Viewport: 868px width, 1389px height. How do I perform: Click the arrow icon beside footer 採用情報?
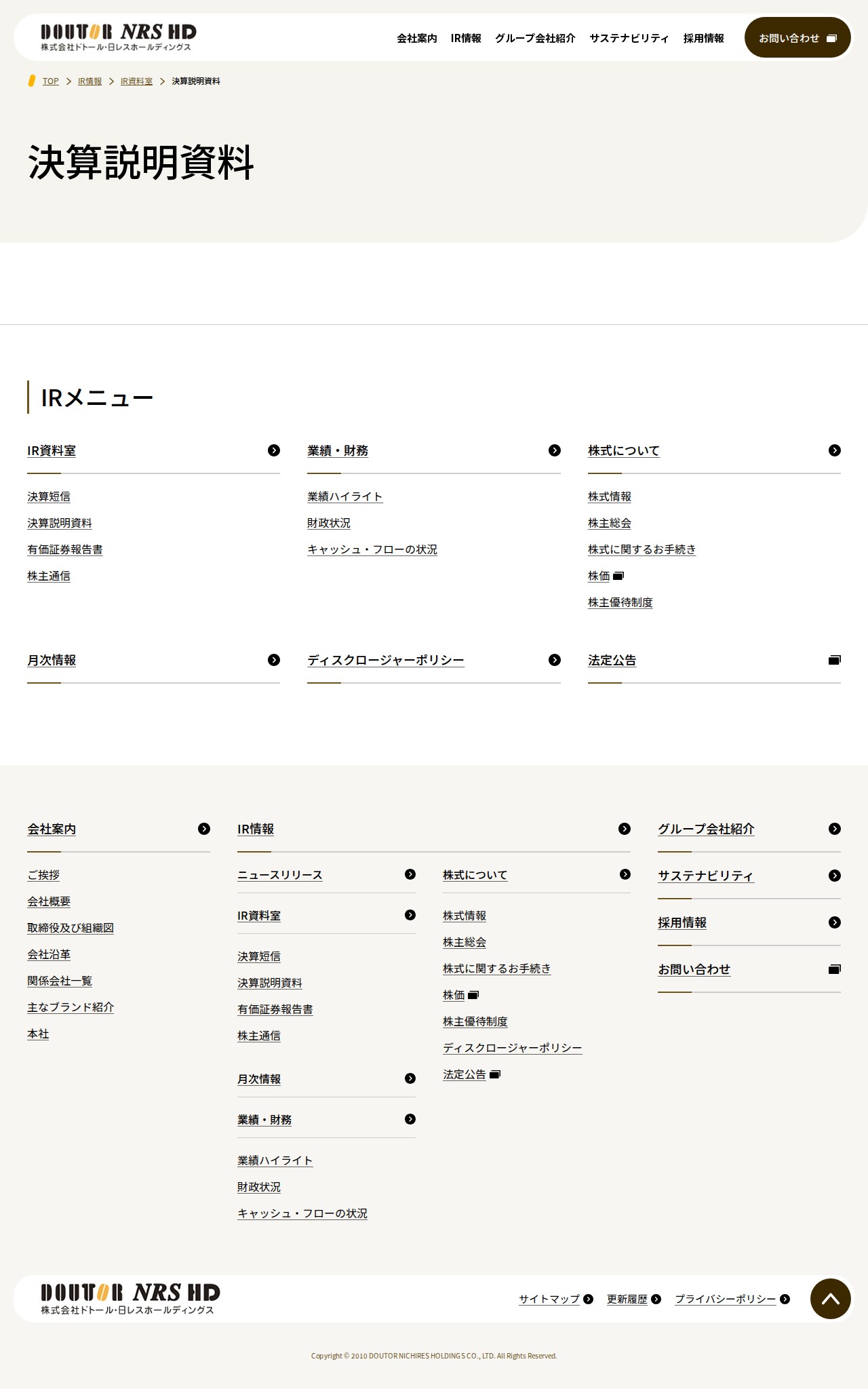(x=835, y=922)
